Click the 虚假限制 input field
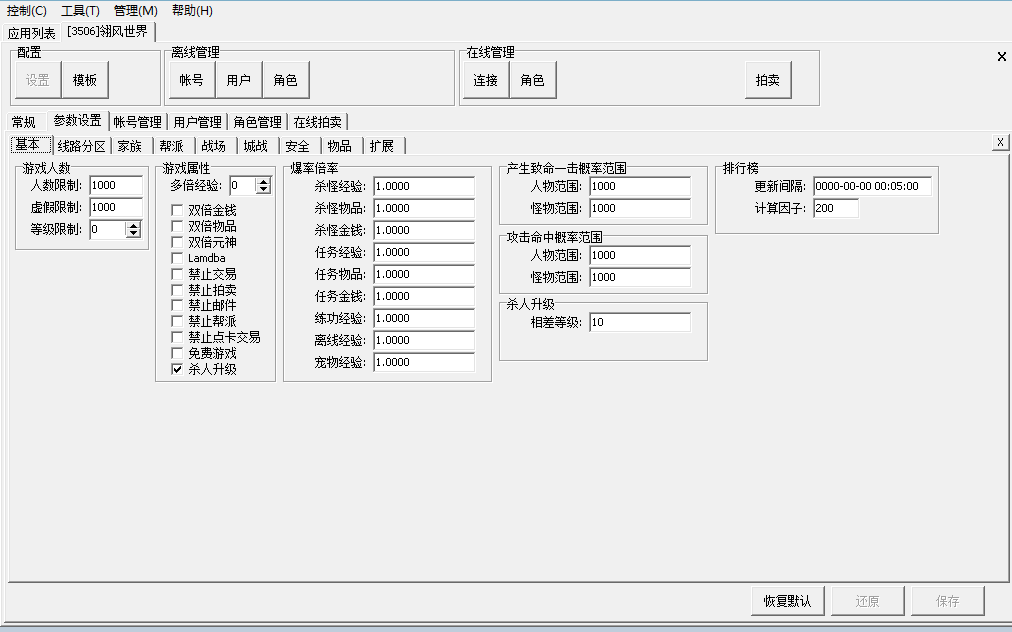 click(x=116, y=207)
